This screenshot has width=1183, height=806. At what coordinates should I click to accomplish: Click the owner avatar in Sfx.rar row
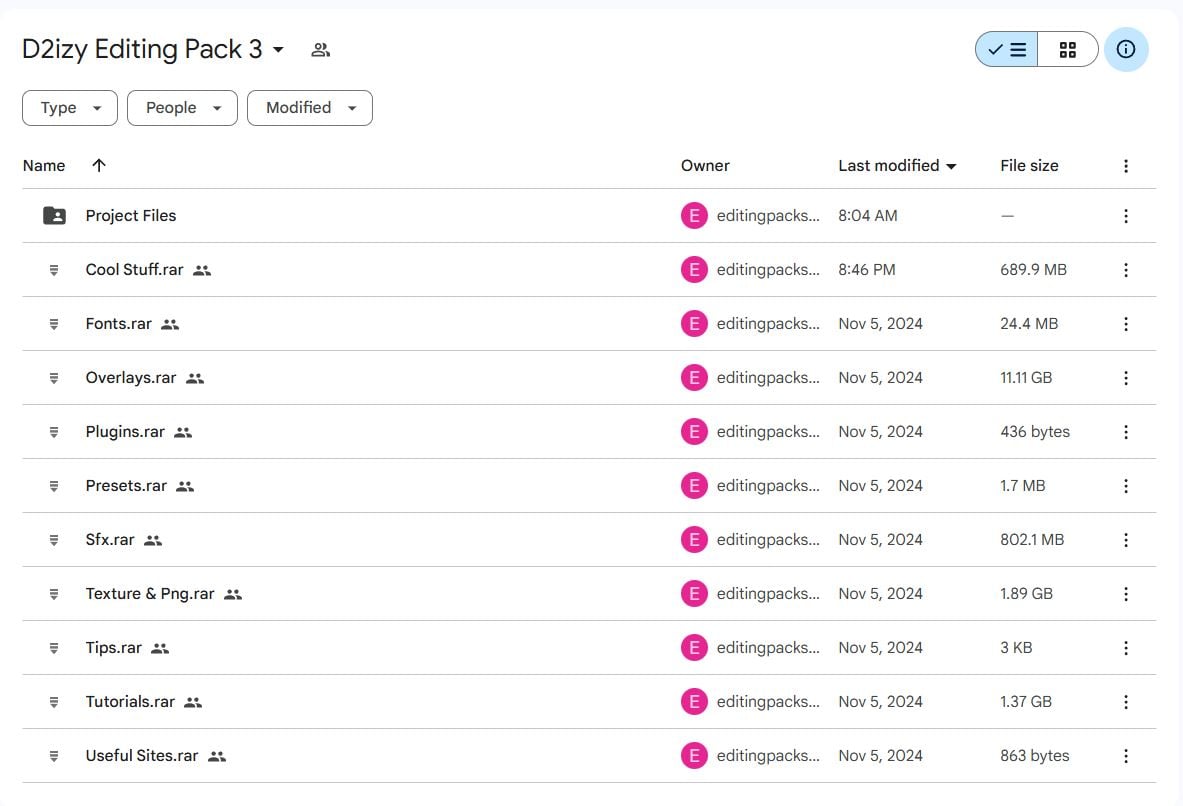pyautogui.click(x=694, y=540)
